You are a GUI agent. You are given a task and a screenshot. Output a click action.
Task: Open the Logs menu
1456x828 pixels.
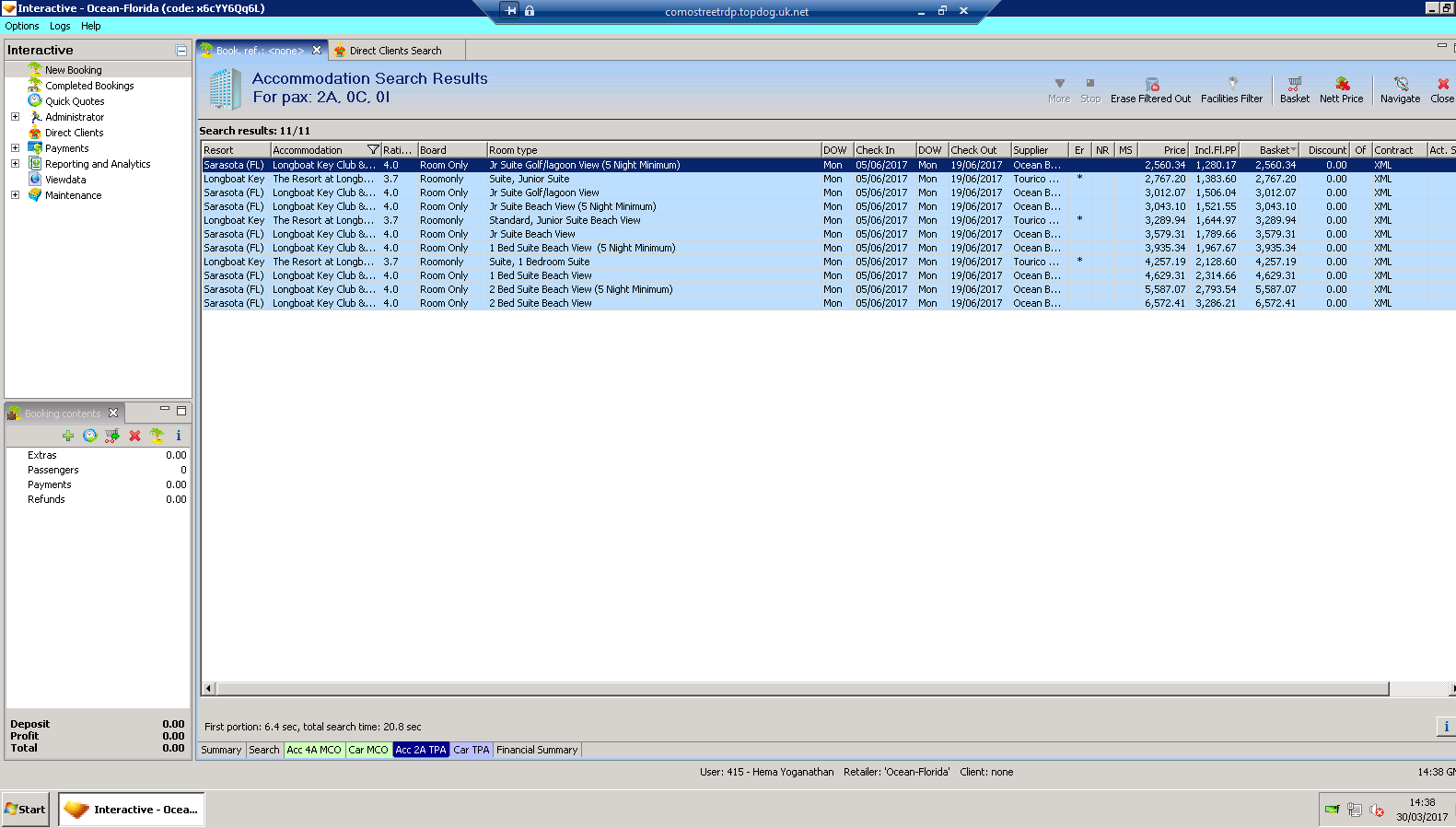tap(60, 26)
